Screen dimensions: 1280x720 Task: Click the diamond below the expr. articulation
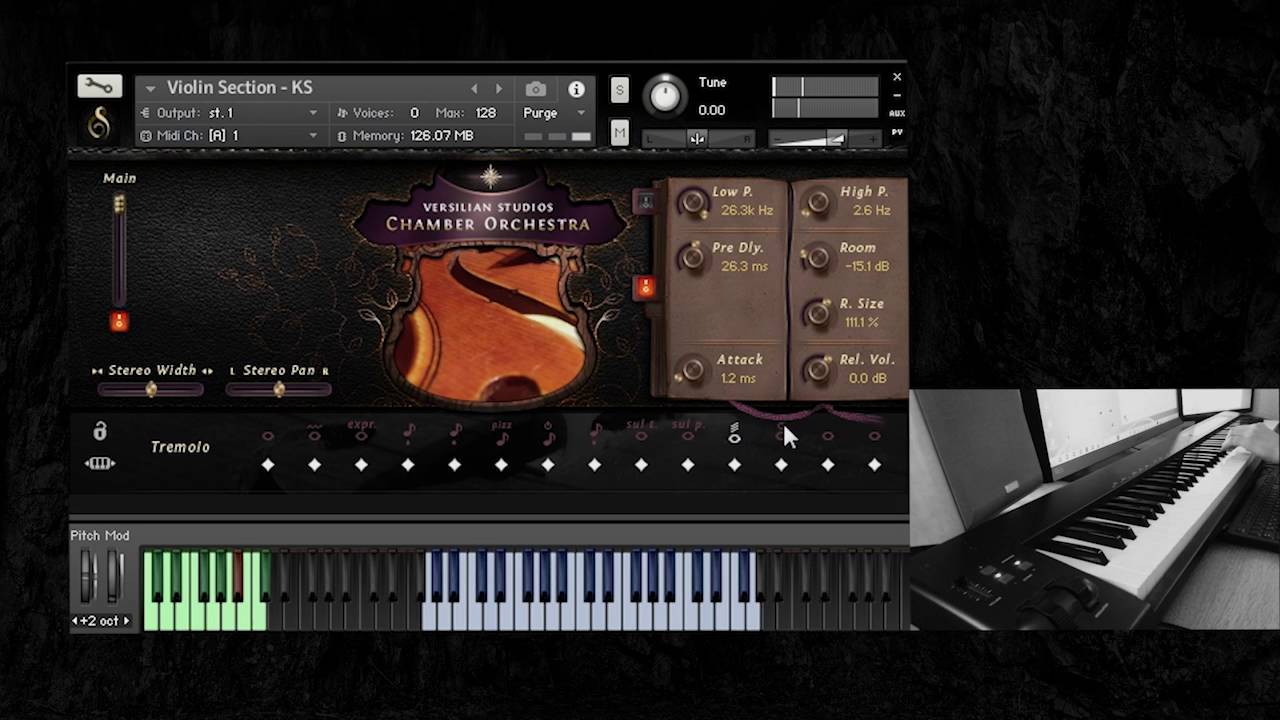[x=361, y=465]
